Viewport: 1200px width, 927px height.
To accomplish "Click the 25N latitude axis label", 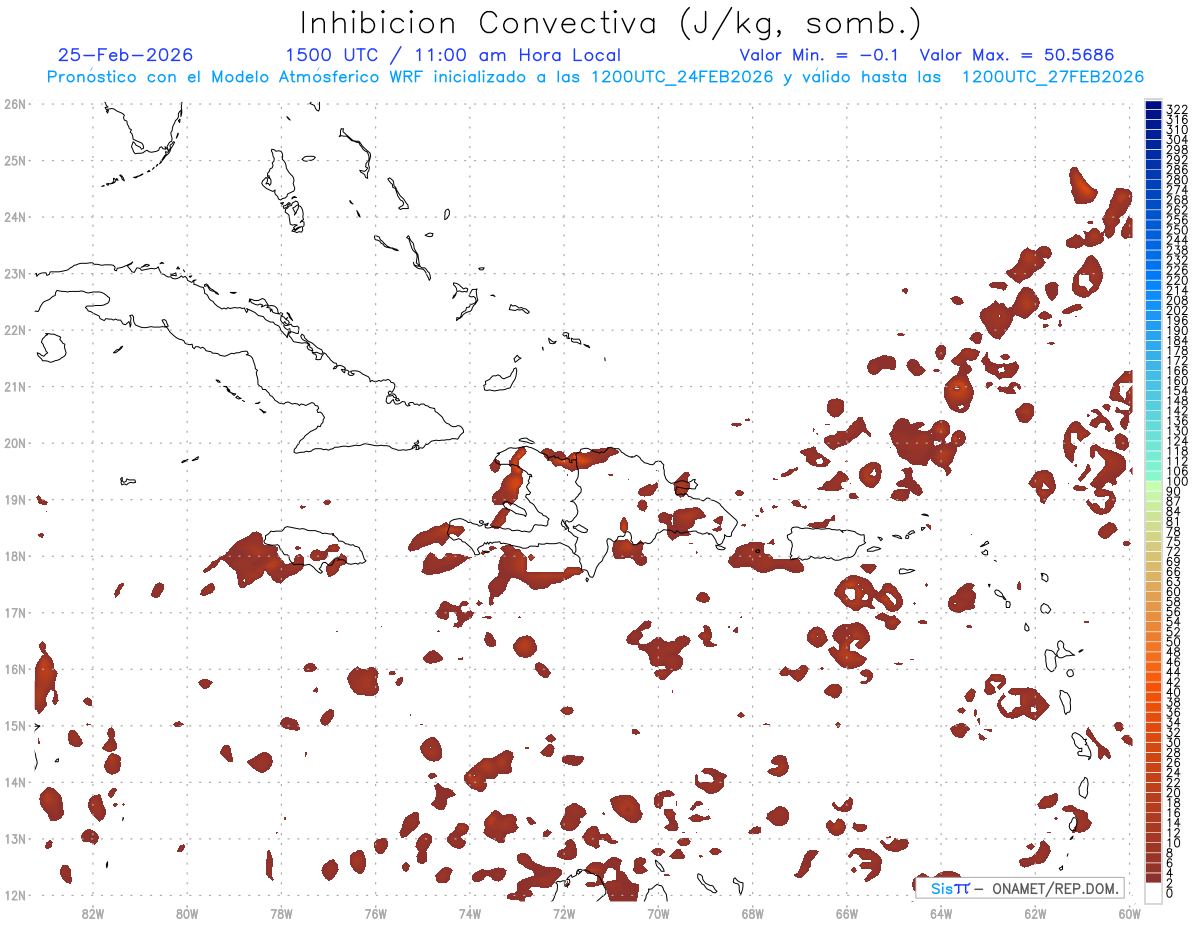I will coord(15,160).
